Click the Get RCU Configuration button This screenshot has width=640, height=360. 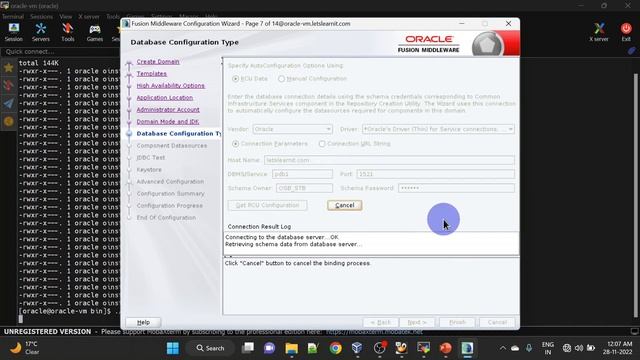coord(267,205)
